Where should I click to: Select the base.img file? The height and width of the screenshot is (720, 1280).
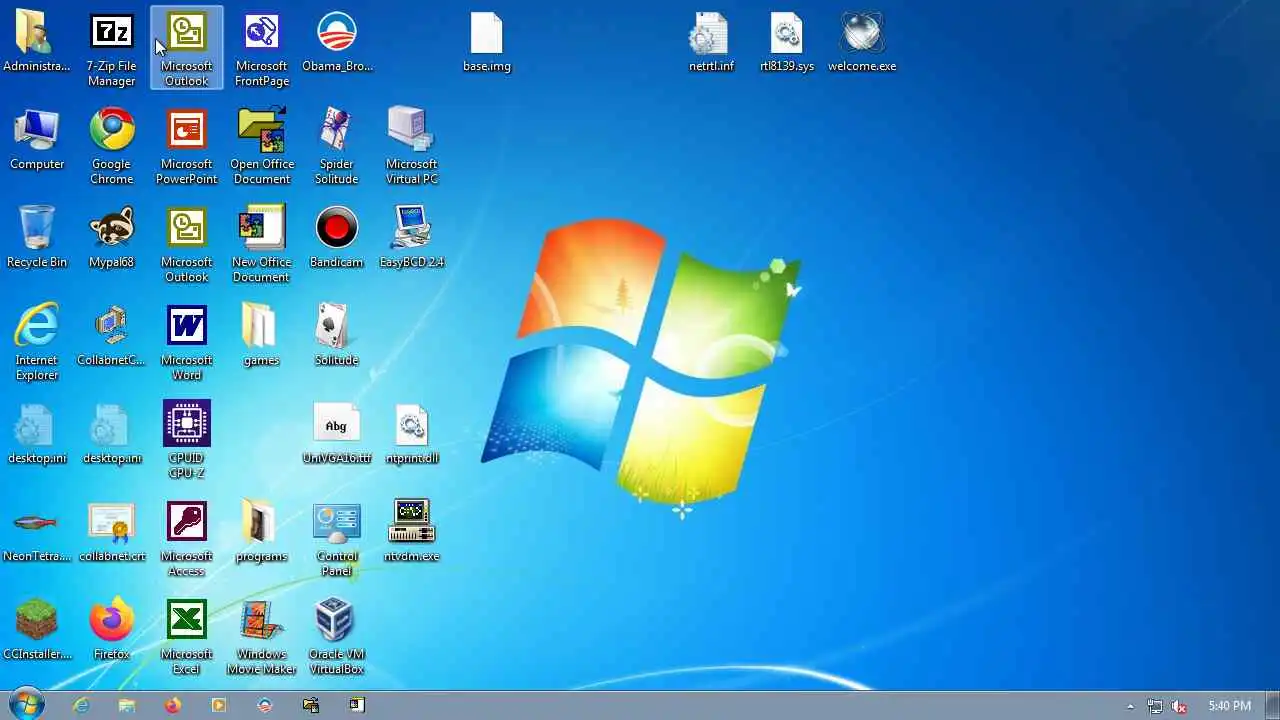[487, 42]
